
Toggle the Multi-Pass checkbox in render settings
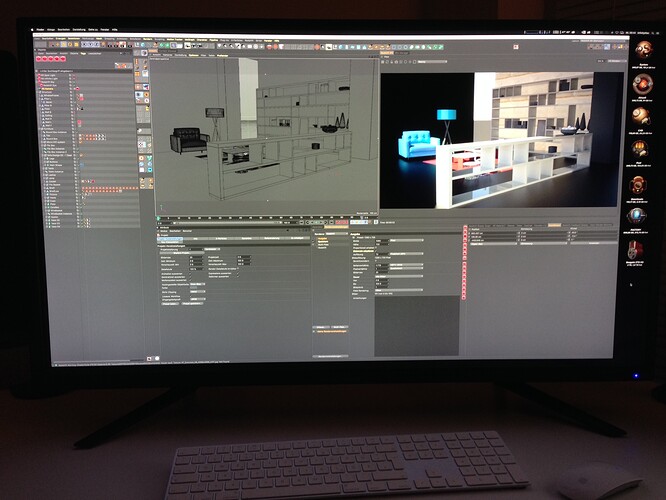pyautogui.click(x=313, y=244)
